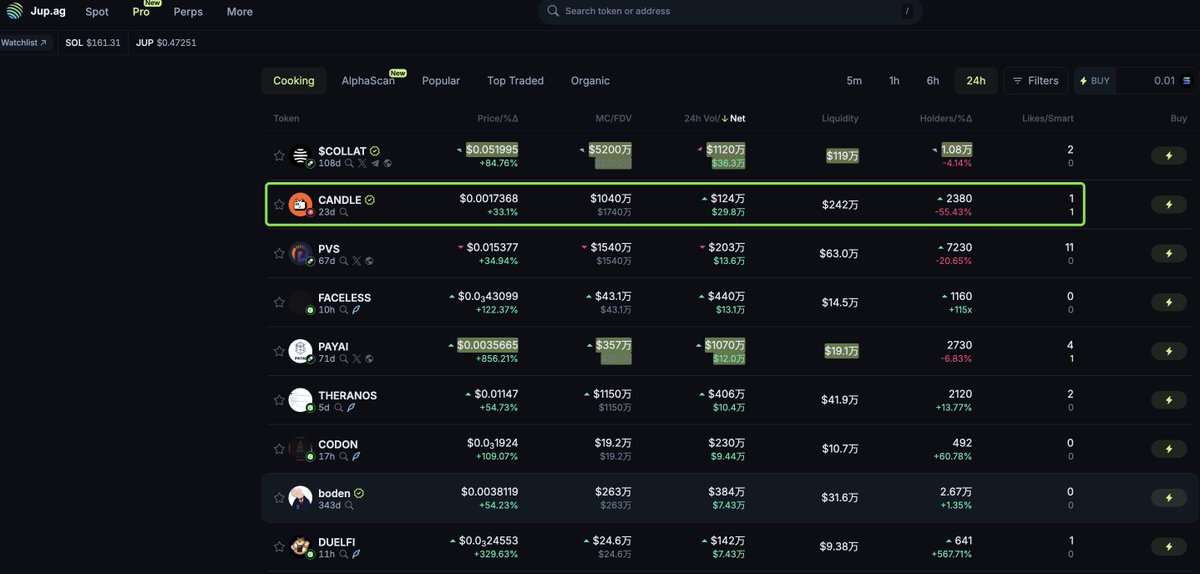The width and height of the screenshot is (1200, 574).
Task: Click the search icon in the $COLLAT row
Action: (349, 163)
